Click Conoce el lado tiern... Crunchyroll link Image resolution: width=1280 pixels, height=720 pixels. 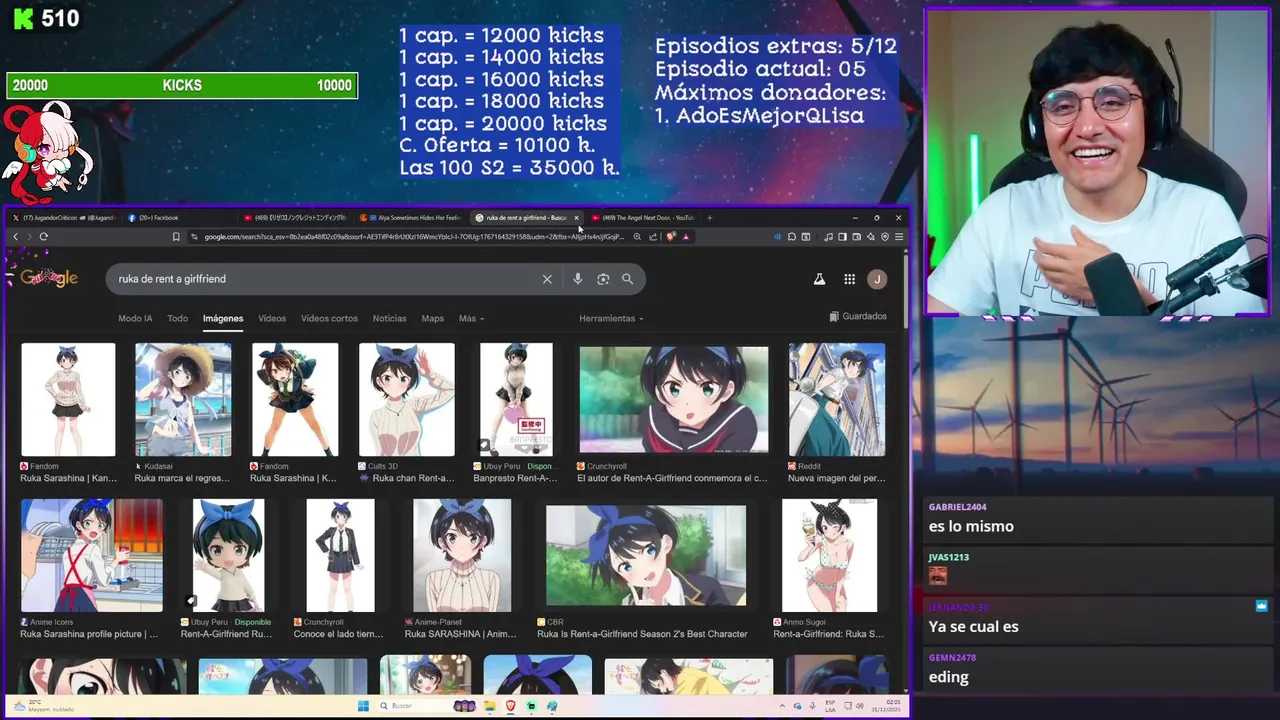coord(339,634)
